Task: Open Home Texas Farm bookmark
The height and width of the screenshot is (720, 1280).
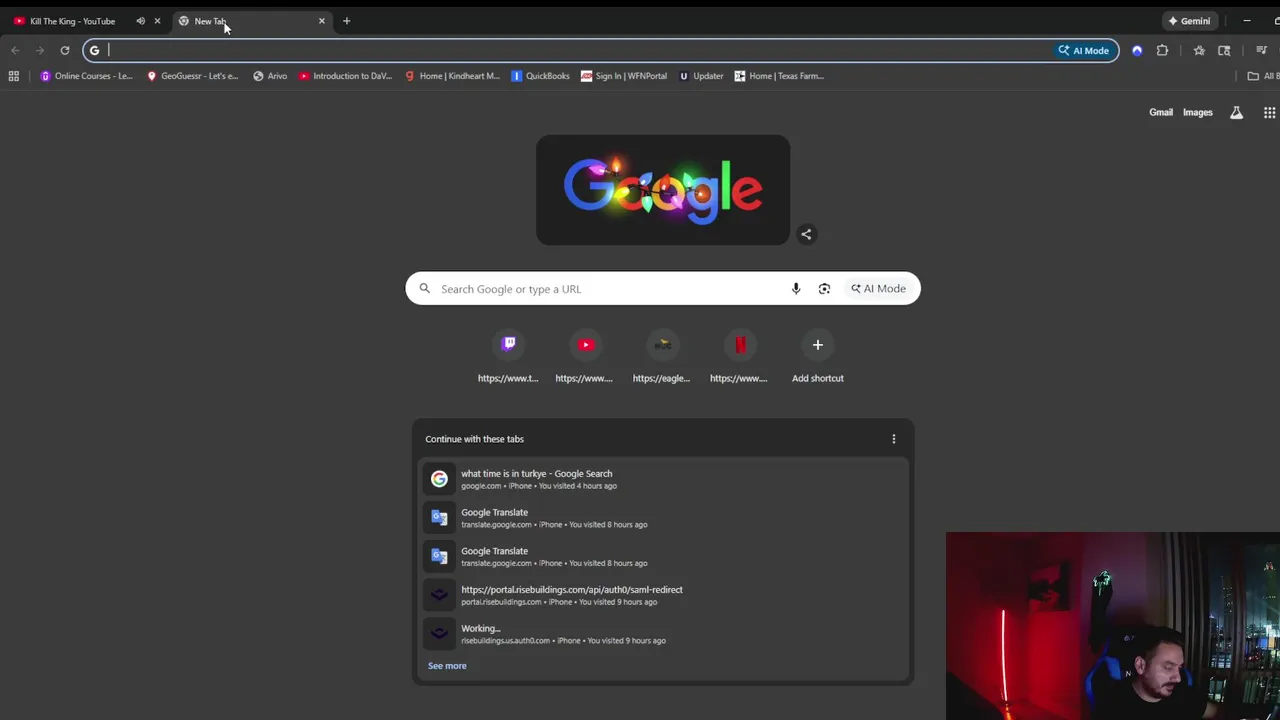Action: click(779, 76)
